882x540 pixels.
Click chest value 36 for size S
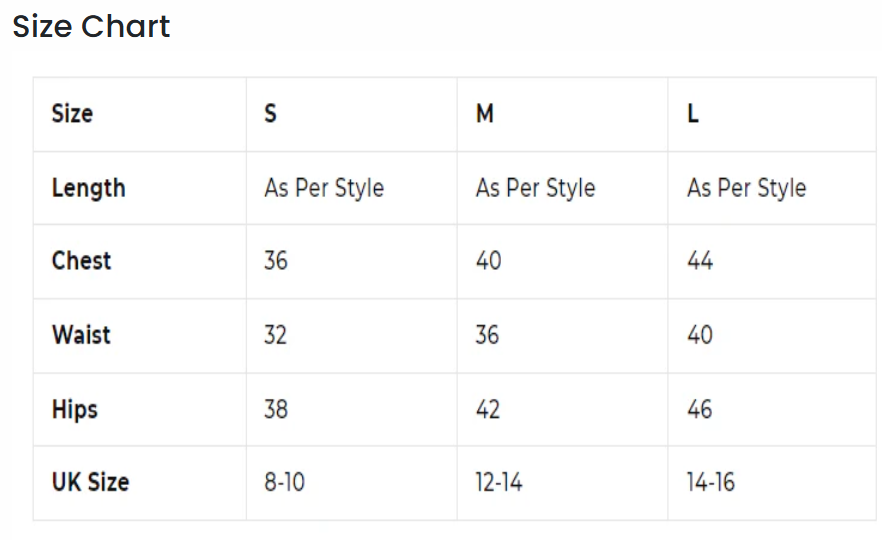(x=276, y=261)
